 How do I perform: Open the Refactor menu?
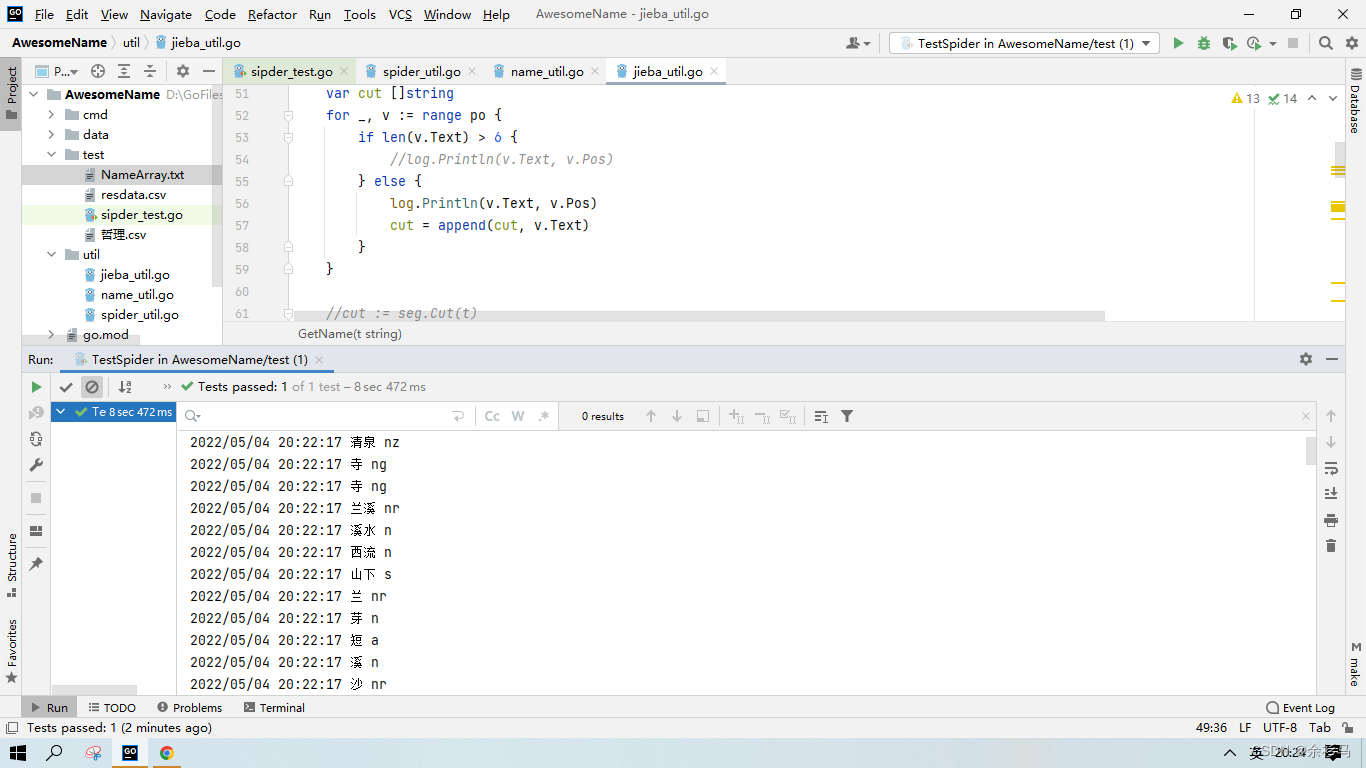tap(272, 14)
